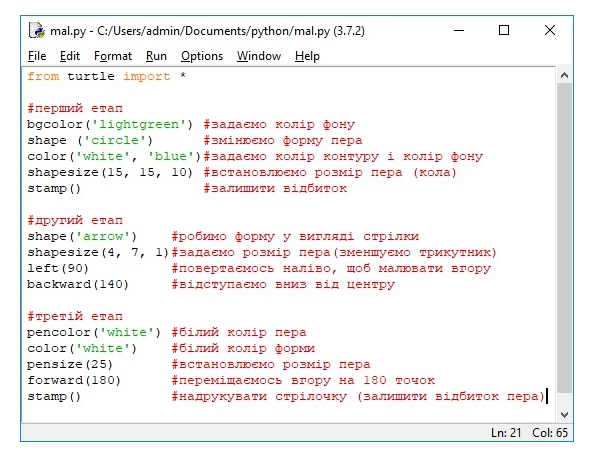Viewport: 592px width, 462px height.
Task: Close the mal.py editor window
Action: click(550, 30)
